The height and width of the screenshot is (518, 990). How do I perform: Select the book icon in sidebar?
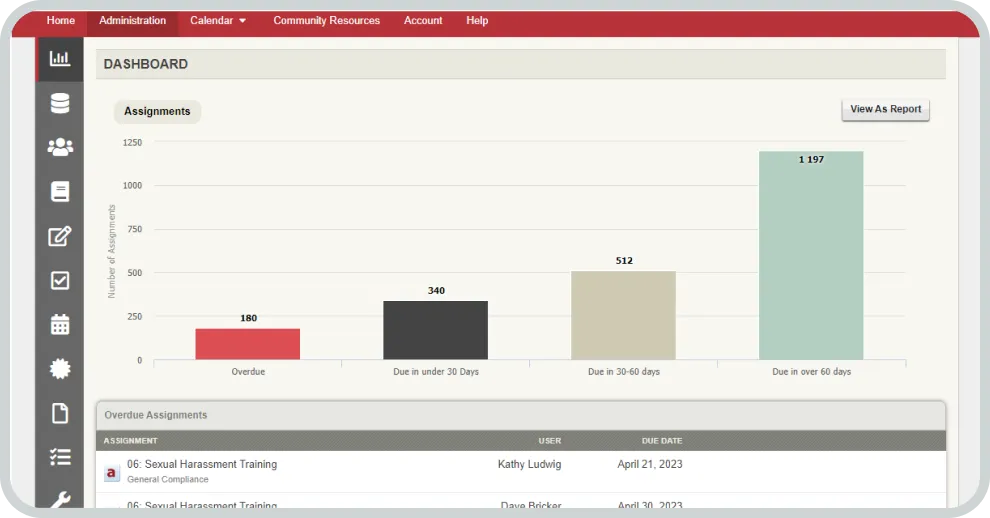60,192
